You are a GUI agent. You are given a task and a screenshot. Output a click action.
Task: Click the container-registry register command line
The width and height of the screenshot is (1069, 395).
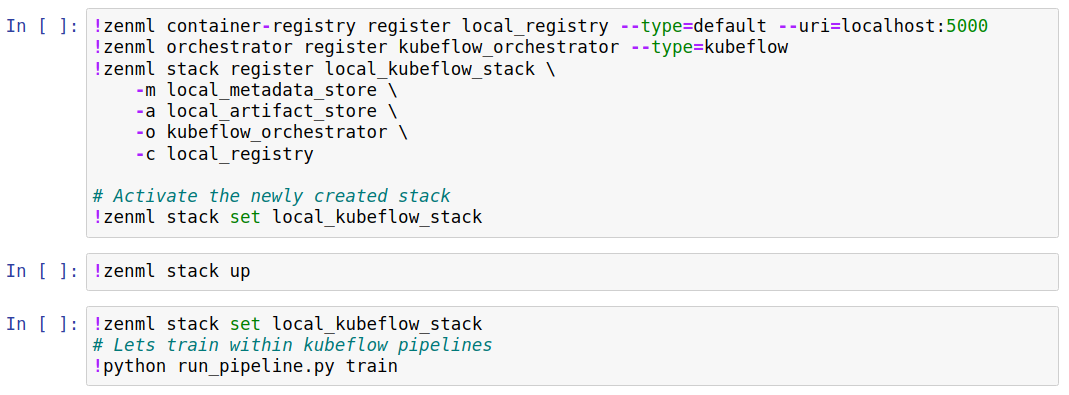tap(541, 27)
